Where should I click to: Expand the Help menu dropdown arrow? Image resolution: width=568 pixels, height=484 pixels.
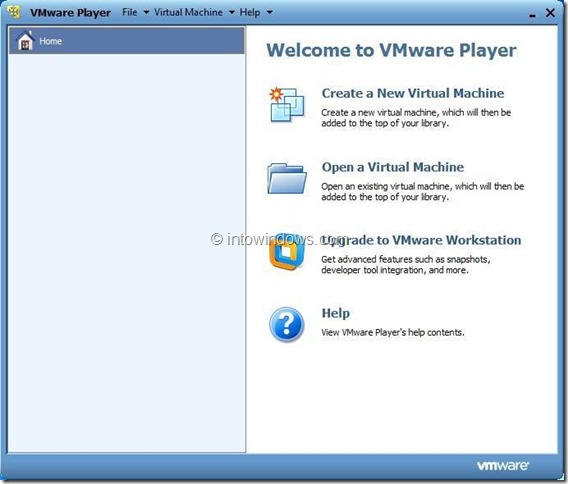click(270, 12)
